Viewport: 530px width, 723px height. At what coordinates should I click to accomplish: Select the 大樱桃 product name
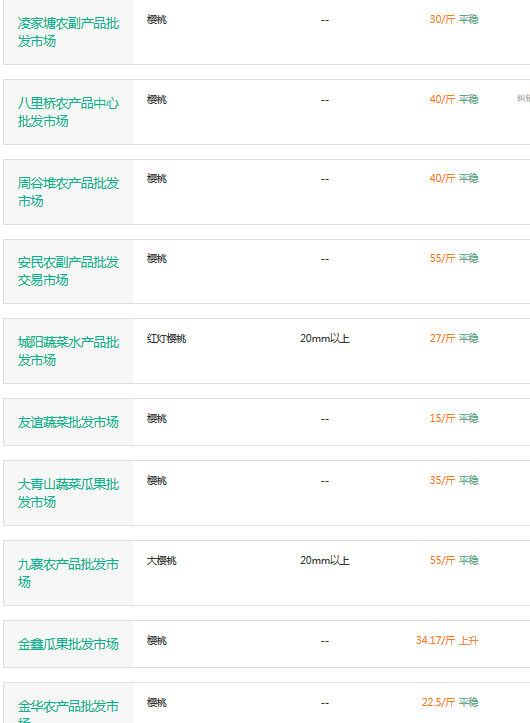coord(161,561)
